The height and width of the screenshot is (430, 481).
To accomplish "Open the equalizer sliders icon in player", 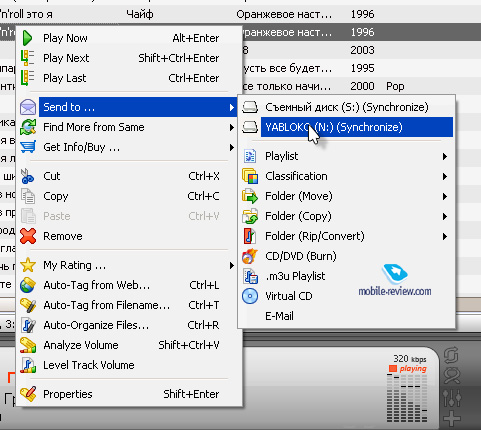I will point(452,397).
